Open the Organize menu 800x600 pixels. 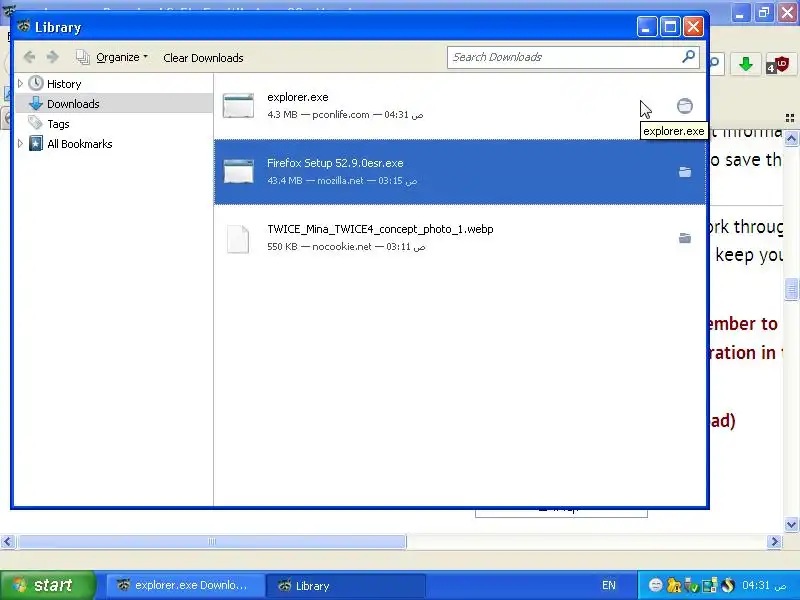click(x=122, y=57)
